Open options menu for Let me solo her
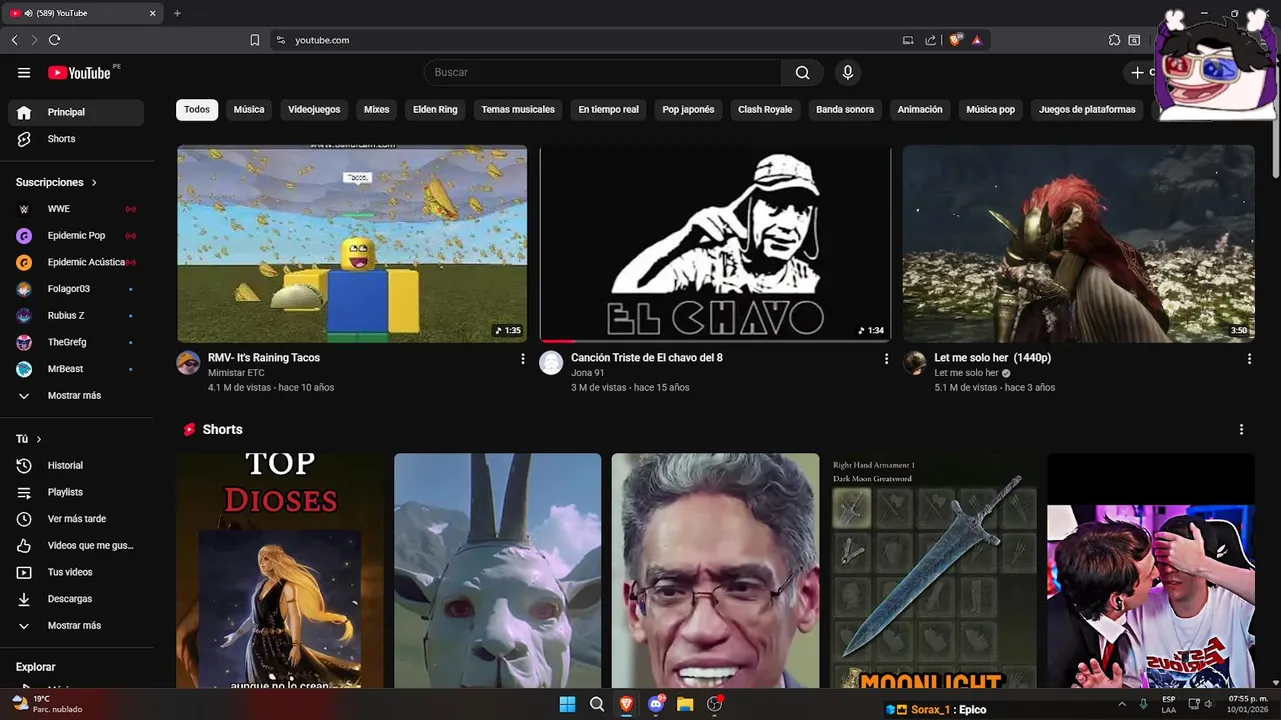Screen dimensions: 1281x720 [1249, 358]
